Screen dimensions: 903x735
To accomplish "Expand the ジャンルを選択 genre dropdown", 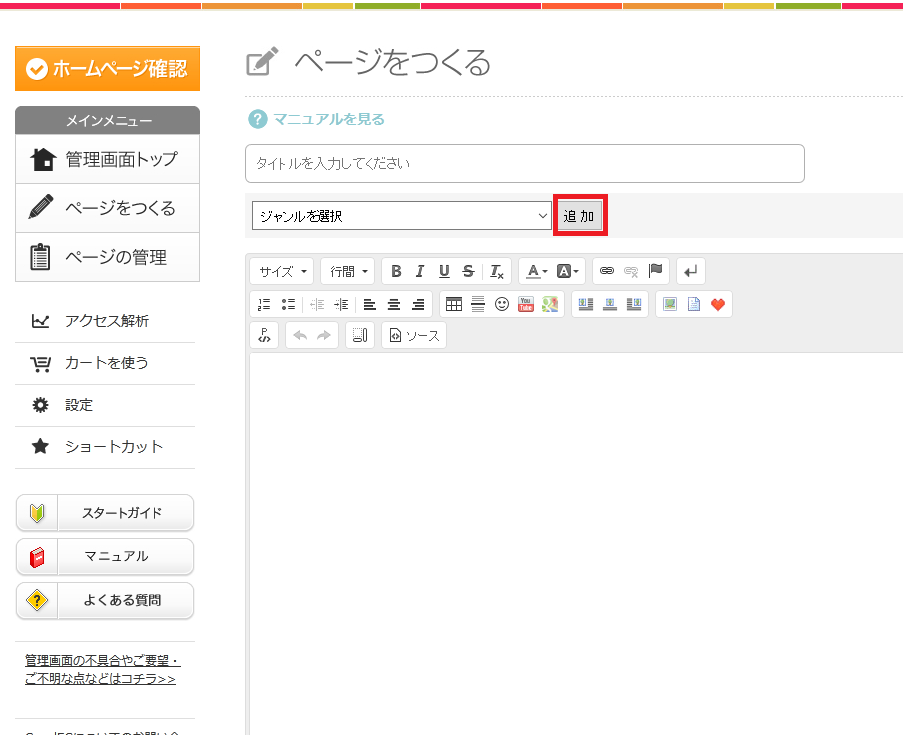I will pos(401,215).
